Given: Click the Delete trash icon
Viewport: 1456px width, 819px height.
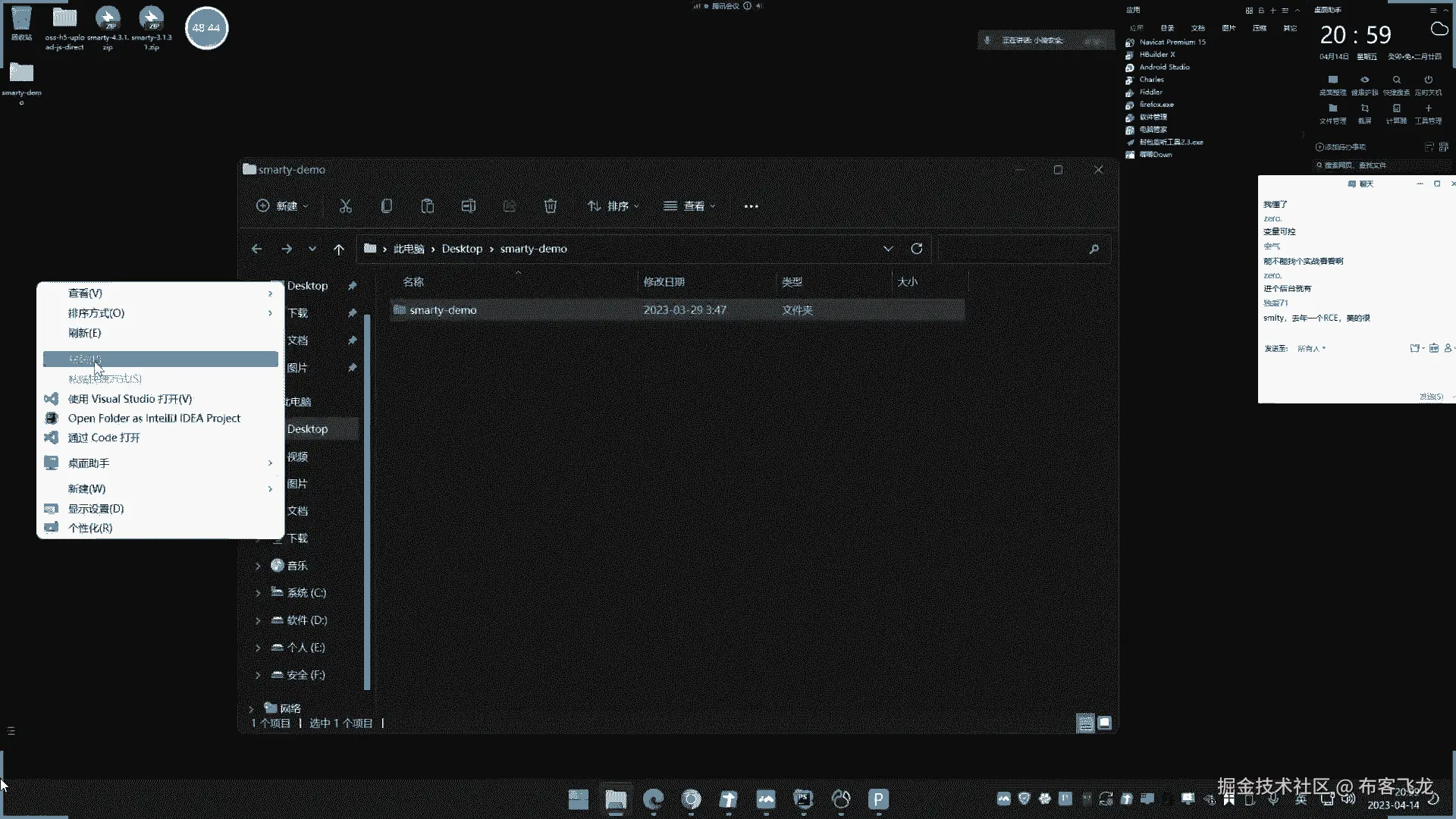Looking at the screenshot, I should click(x=551, y=206).
